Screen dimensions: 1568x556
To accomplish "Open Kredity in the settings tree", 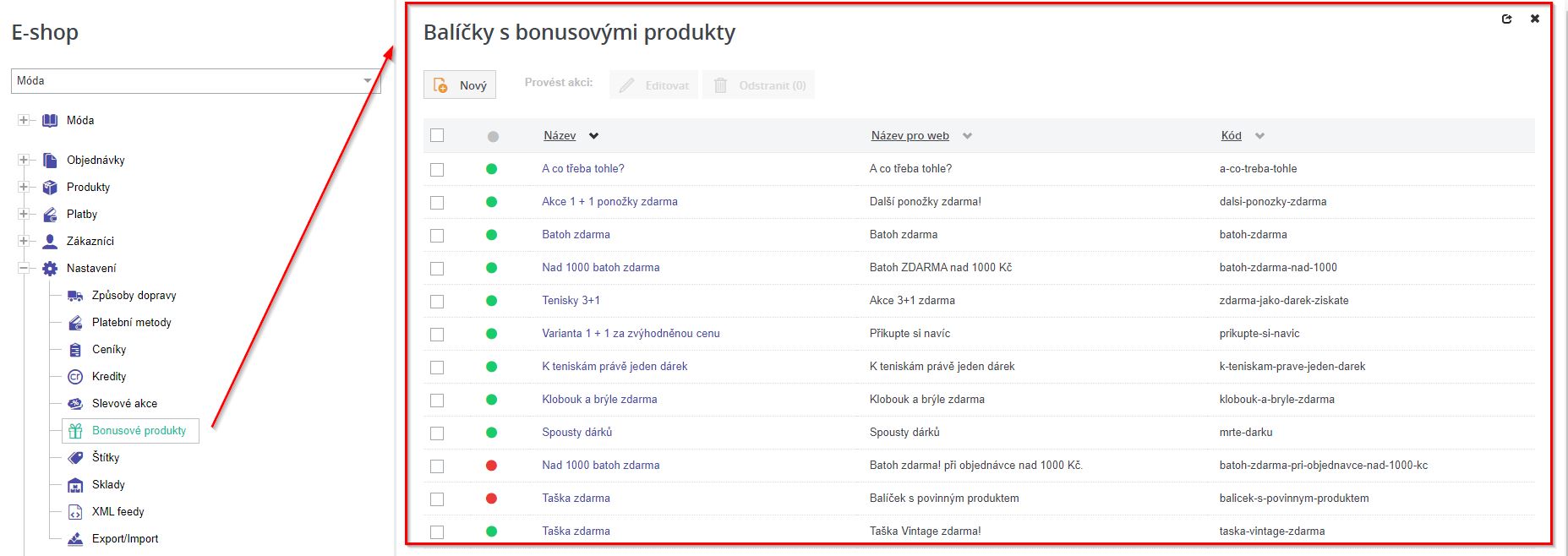I will coord(109,376).
